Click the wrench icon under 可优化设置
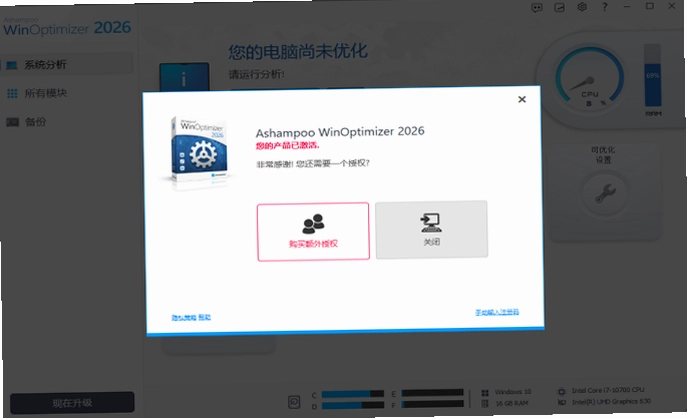This screenshot has width=687, height=418. (605, 193)
